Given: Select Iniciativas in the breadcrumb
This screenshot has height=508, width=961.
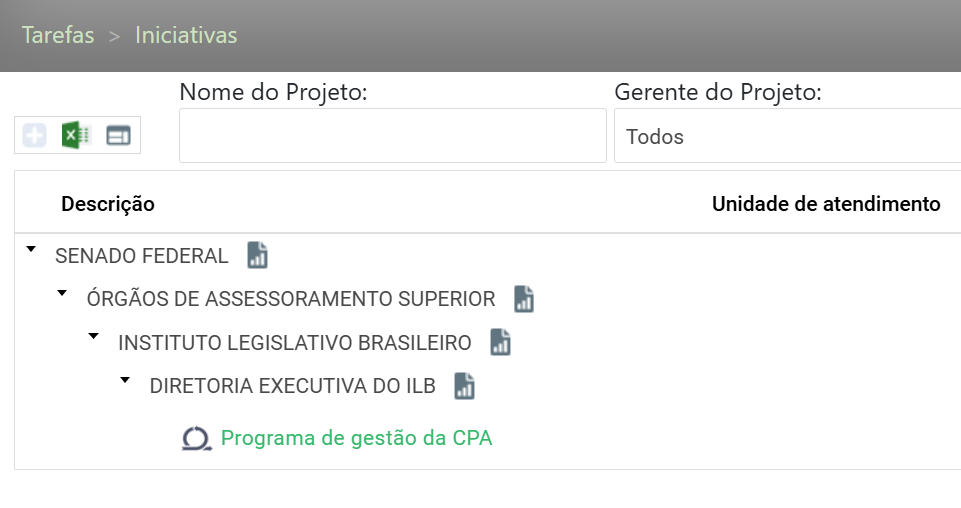Looking at the screenshot, I should pos(186,36).
